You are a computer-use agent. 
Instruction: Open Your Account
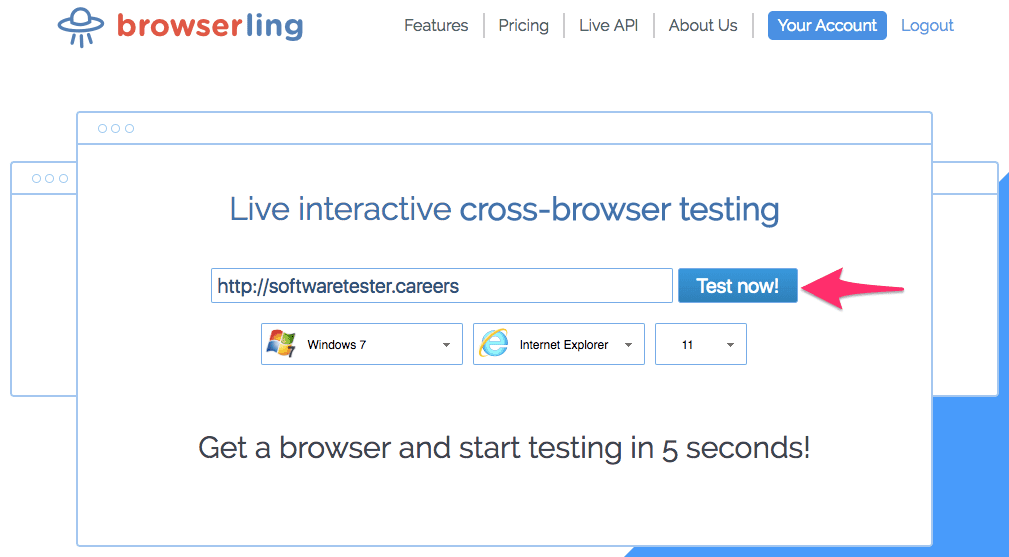(x=827, y=26)
